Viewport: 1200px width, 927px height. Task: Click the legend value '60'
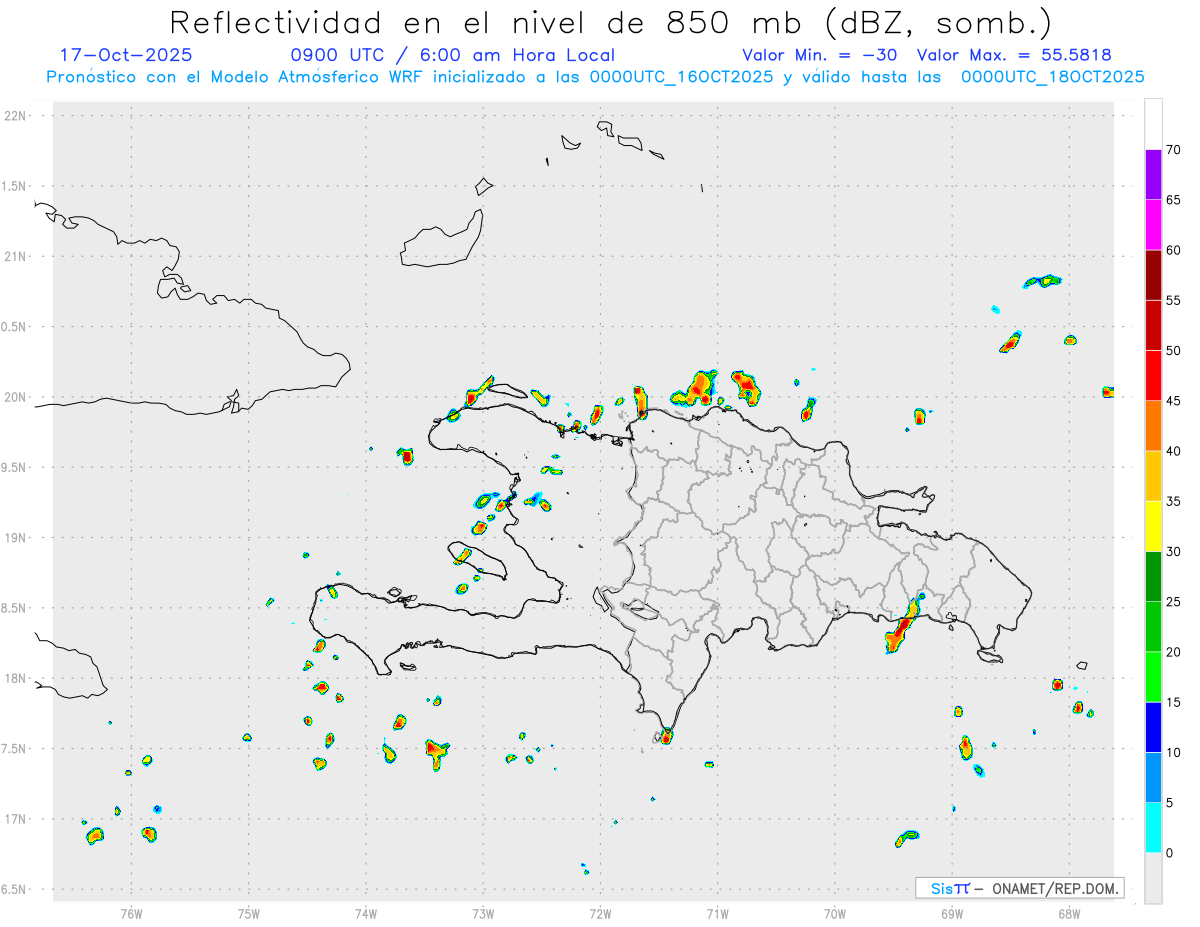[1175, 250]
